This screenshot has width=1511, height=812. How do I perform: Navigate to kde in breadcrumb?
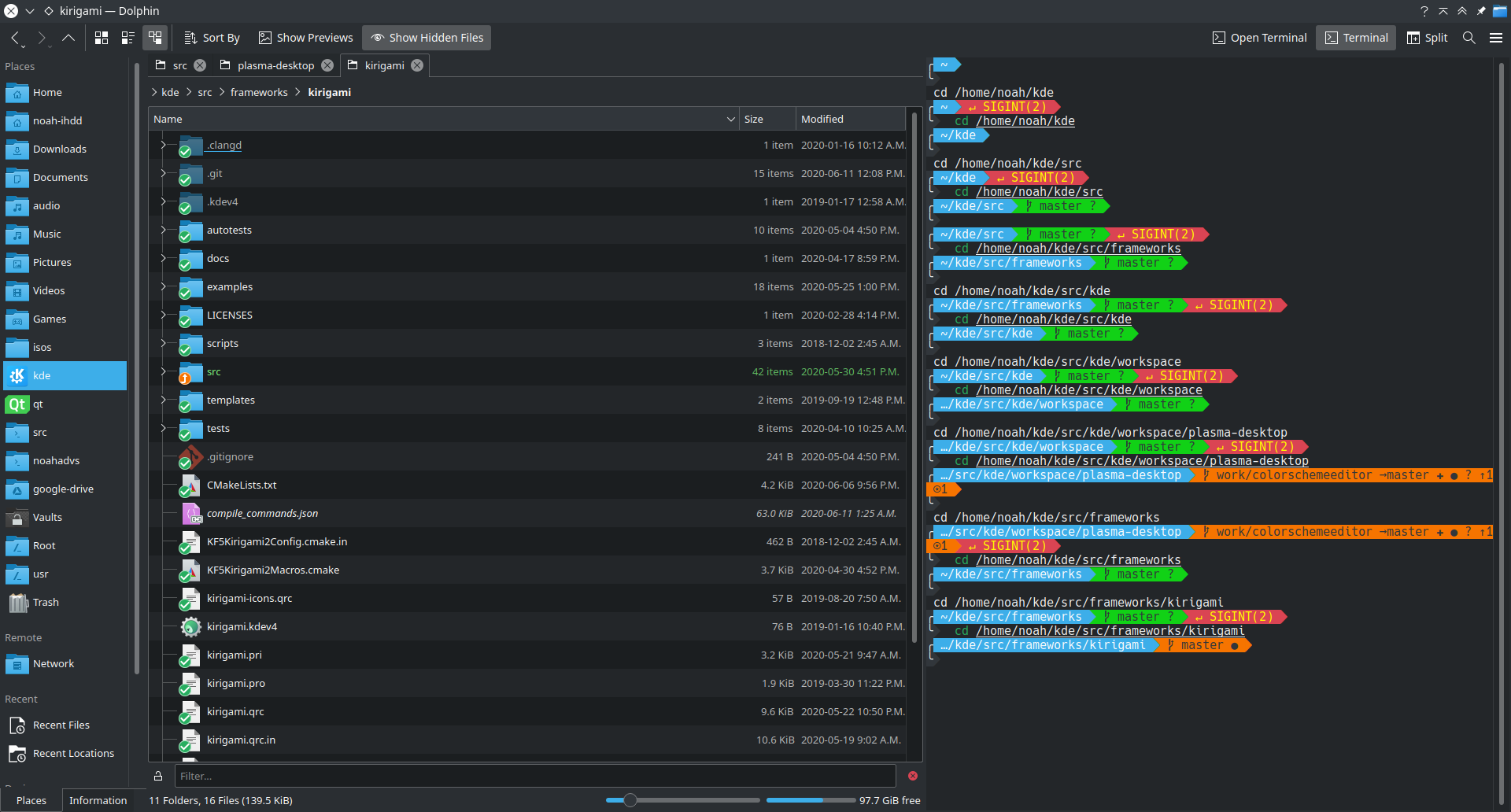(x=170, y=92)
